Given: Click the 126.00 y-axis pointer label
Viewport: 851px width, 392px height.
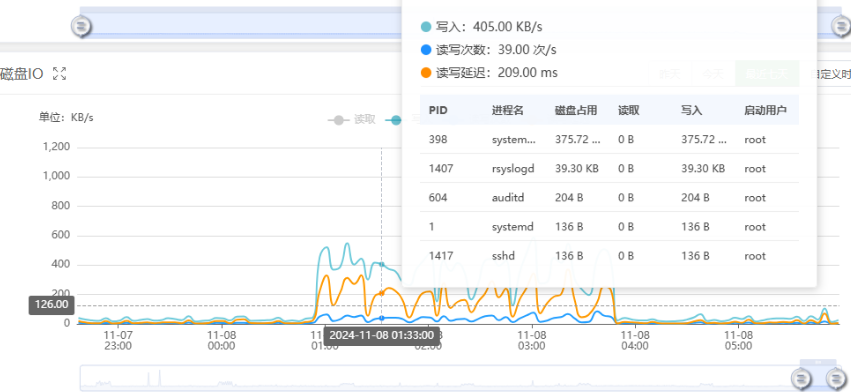Looking at the screenshot, I should (51, 305).
